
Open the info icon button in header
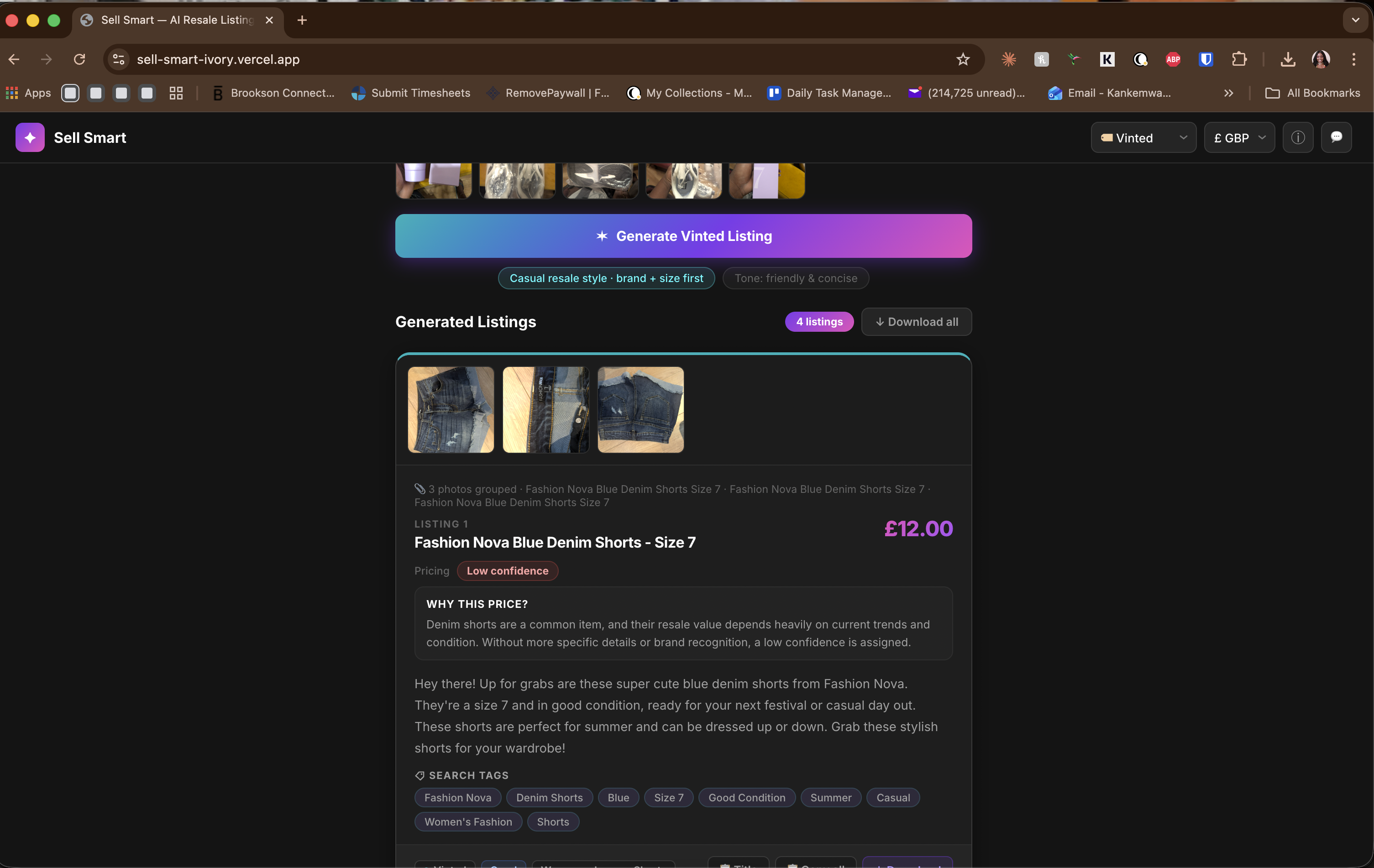1297,137
